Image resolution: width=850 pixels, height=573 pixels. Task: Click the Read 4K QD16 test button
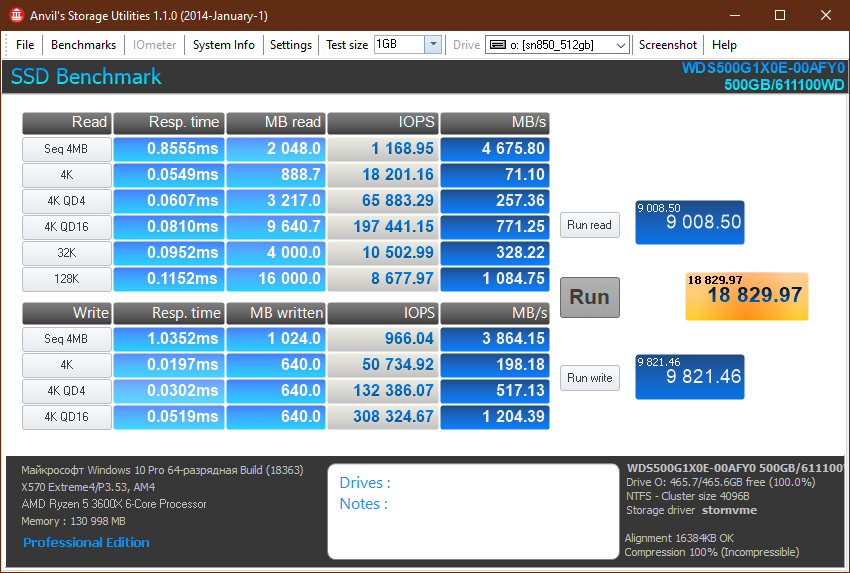coord(67,227)
